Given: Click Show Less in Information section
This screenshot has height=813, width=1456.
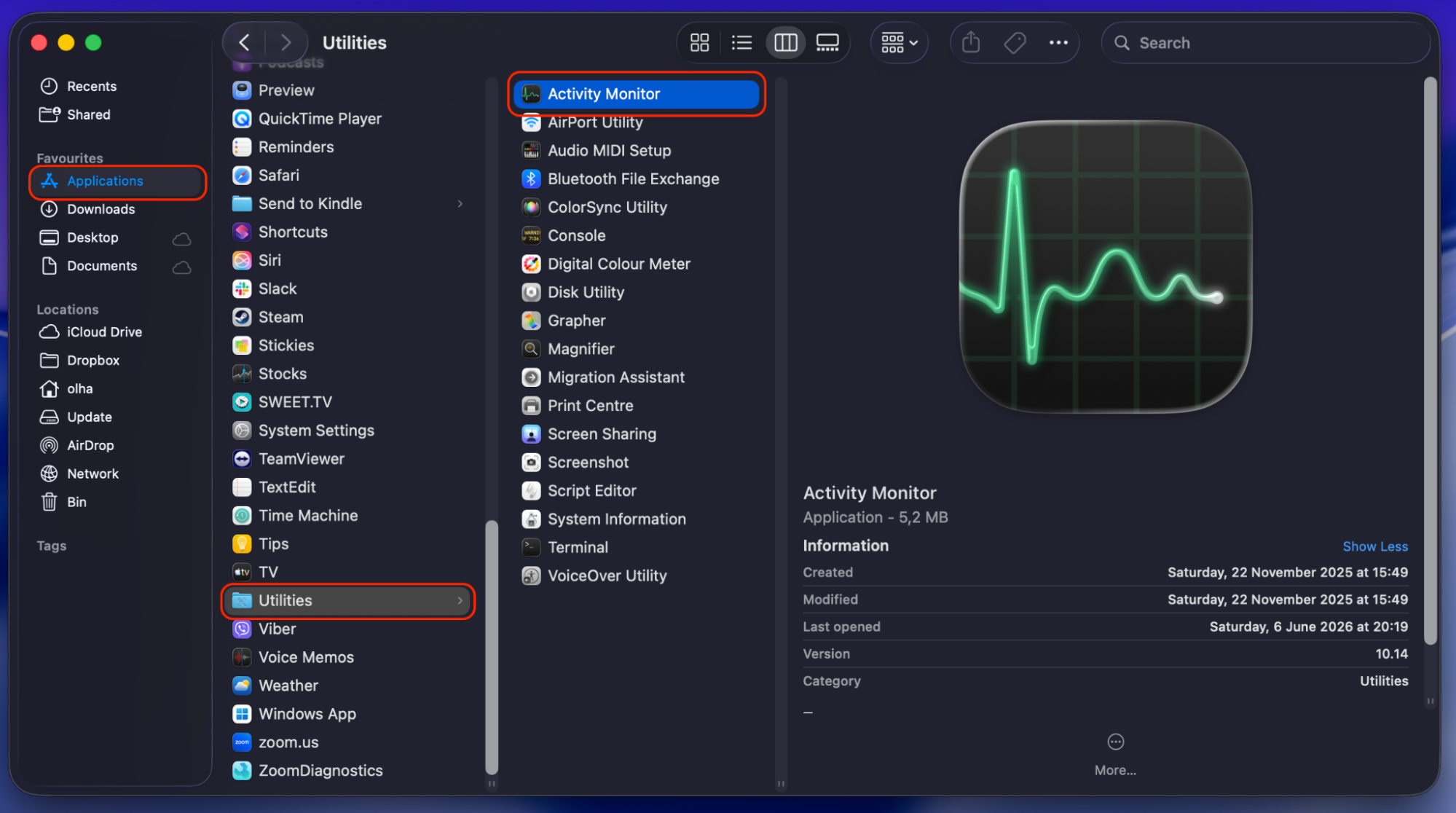Looking at the screenshot, I should pyautogui.click(x=1375, y=546).
